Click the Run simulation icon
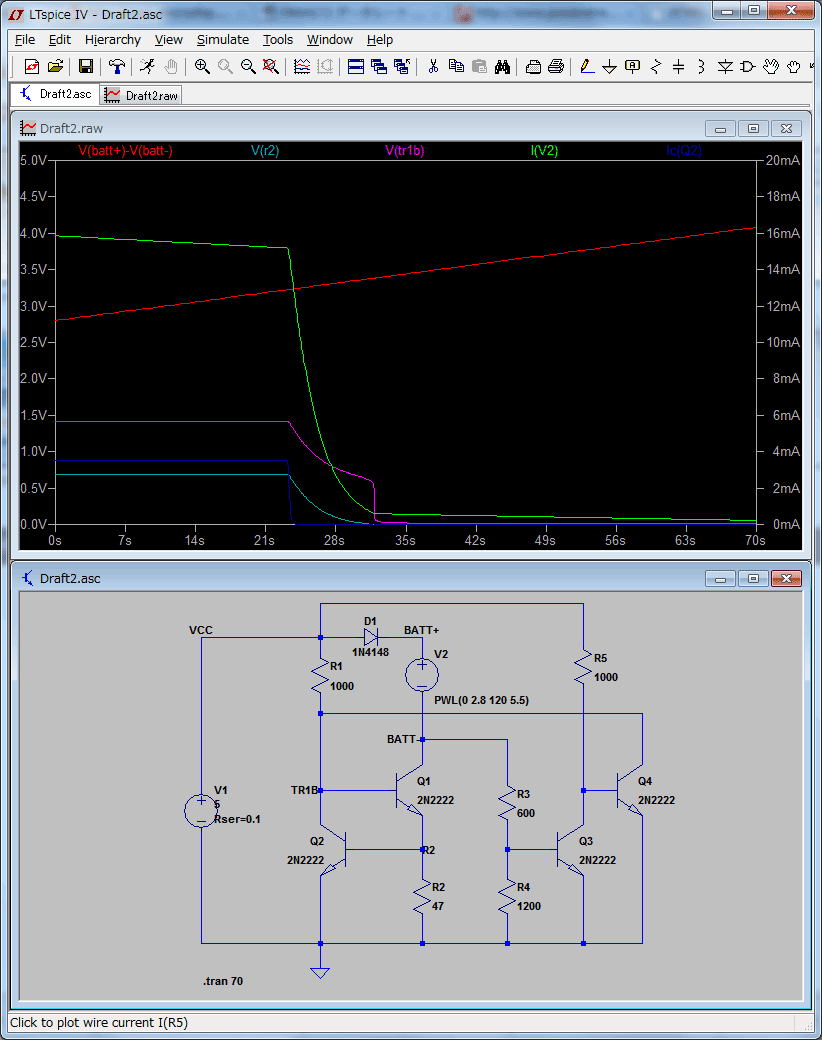 click(147, 66)
